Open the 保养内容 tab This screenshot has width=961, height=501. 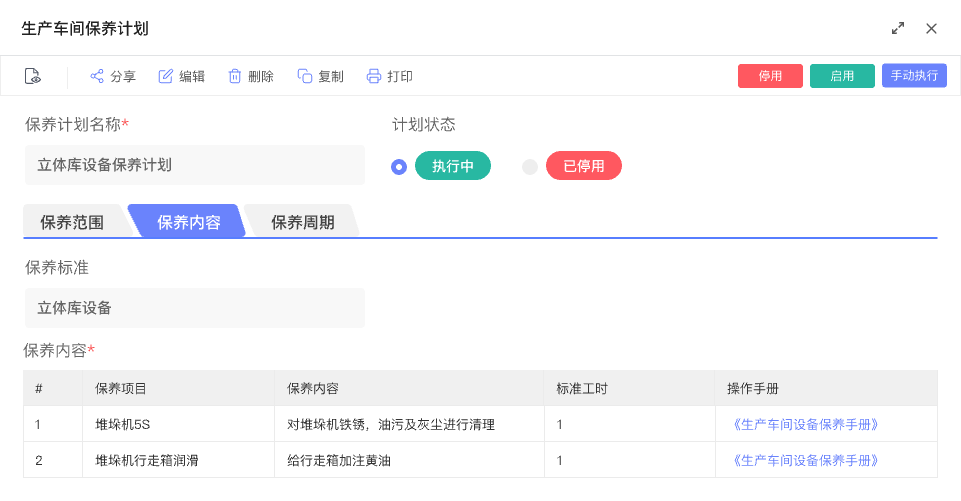[x=188, y=222]
